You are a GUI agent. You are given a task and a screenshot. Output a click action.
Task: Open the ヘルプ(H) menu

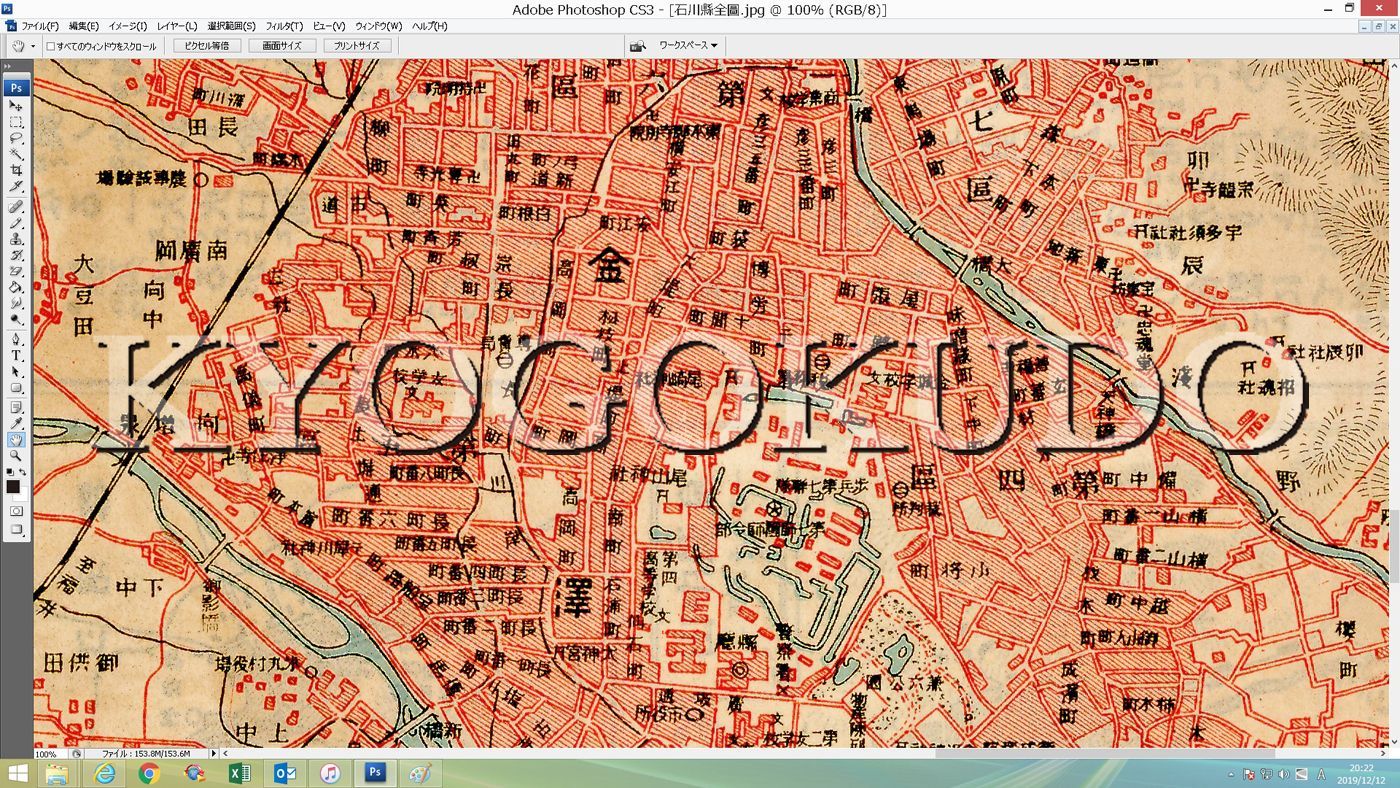point(430,26)
